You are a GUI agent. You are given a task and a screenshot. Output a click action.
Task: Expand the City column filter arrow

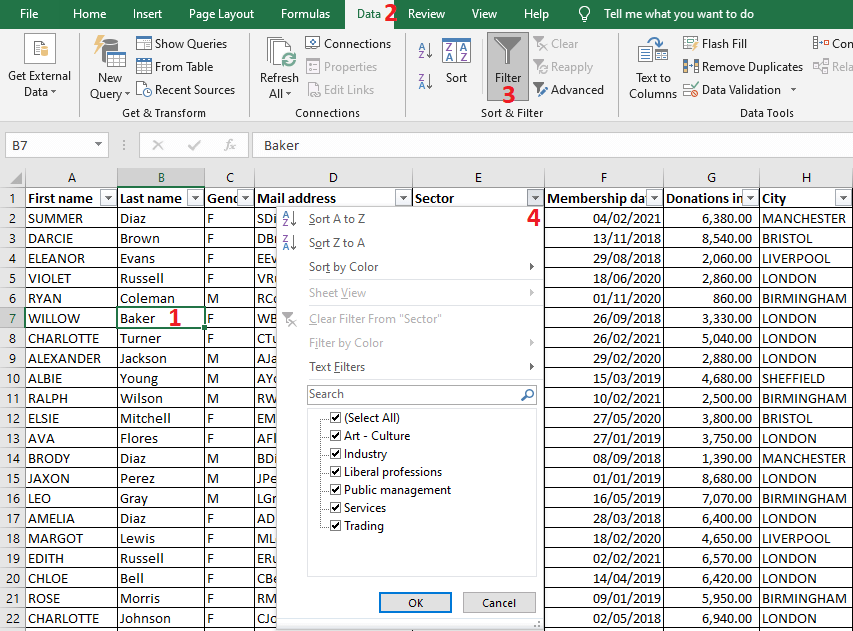pos(842,198)
